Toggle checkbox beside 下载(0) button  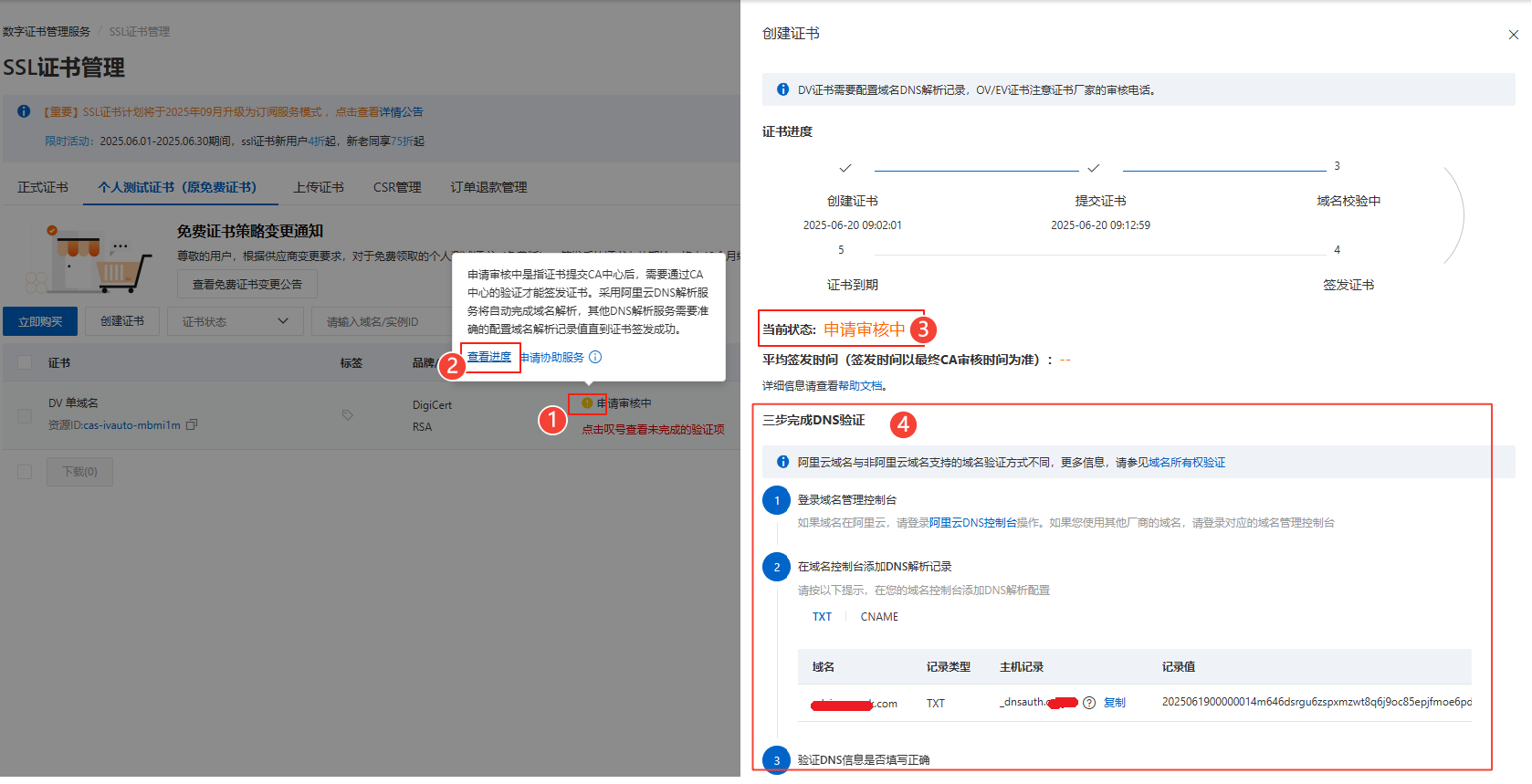coord(25,472)
